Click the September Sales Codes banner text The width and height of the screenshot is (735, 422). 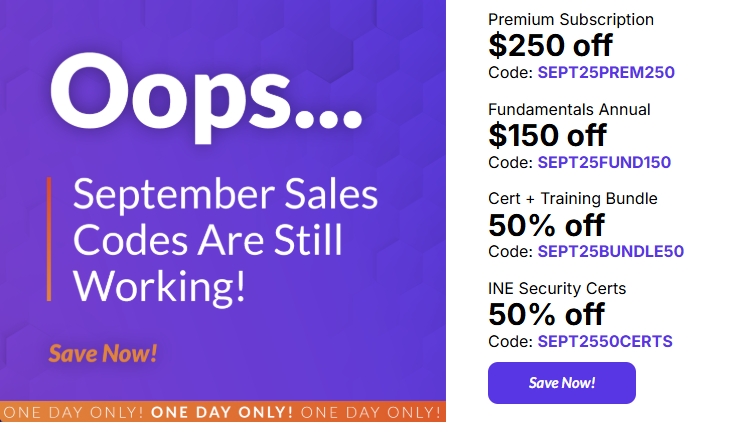(225, 240)
